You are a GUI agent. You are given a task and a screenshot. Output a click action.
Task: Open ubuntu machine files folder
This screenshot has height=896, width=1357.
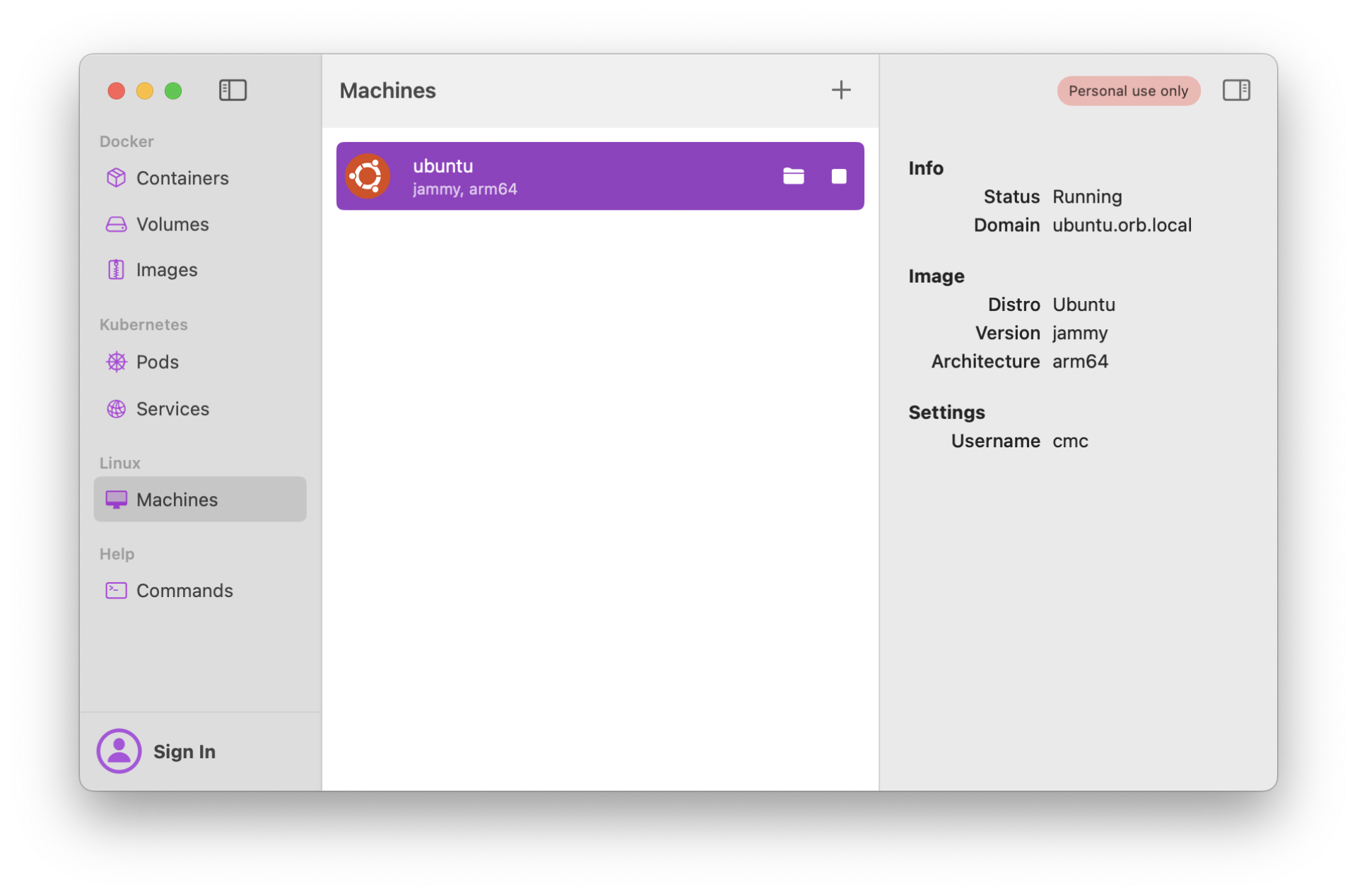coord(793,176)
